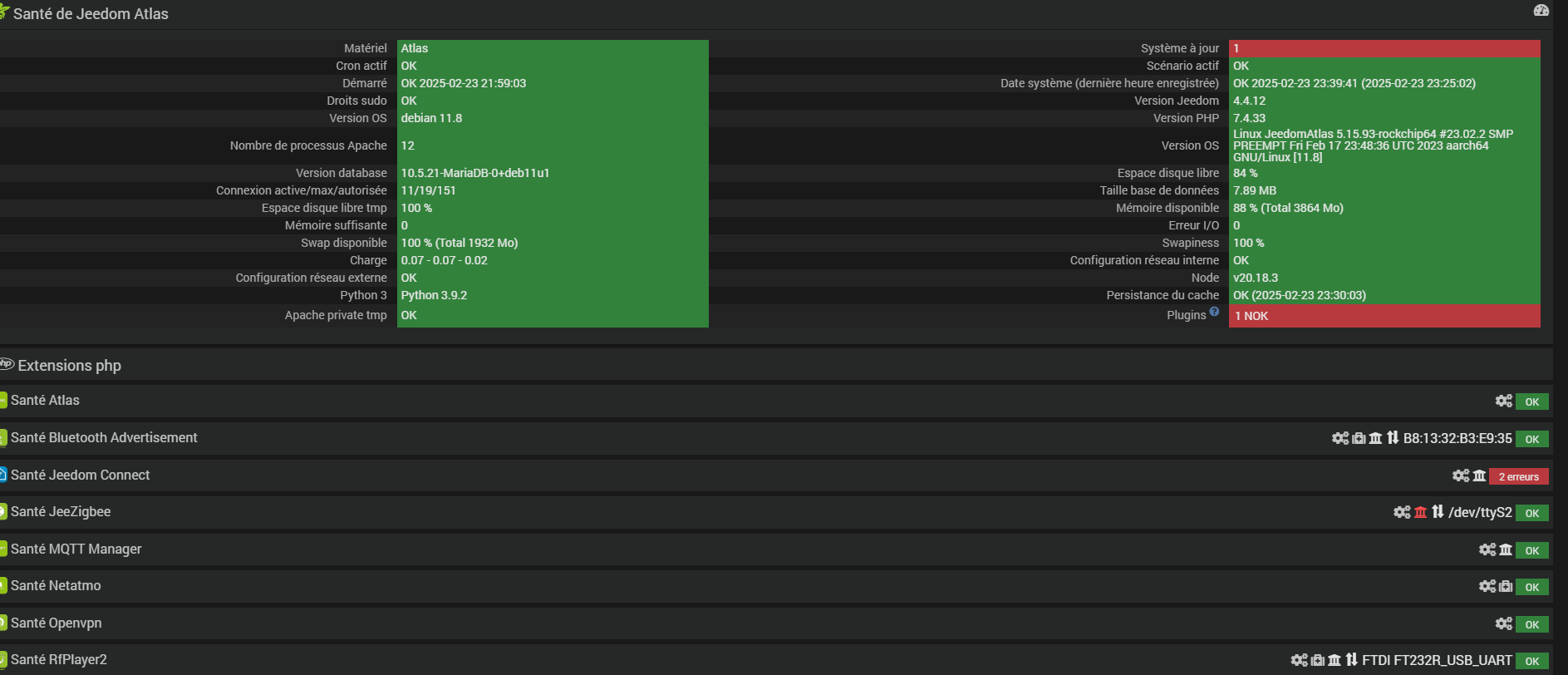The image size is (1568, 675).
Task: Expand the Extensions php section
Action: click(70, 366)
